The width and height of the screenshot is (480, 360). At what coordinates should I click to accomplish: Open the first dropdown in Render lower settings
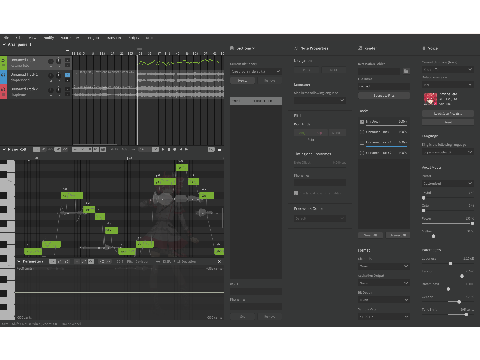(x=384, y=266)
